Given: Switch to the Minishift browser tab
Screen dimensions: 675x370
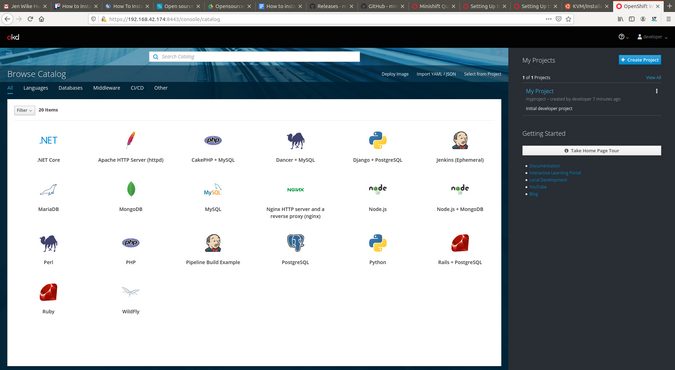Looking at the screenshot, I should [433, 6].
